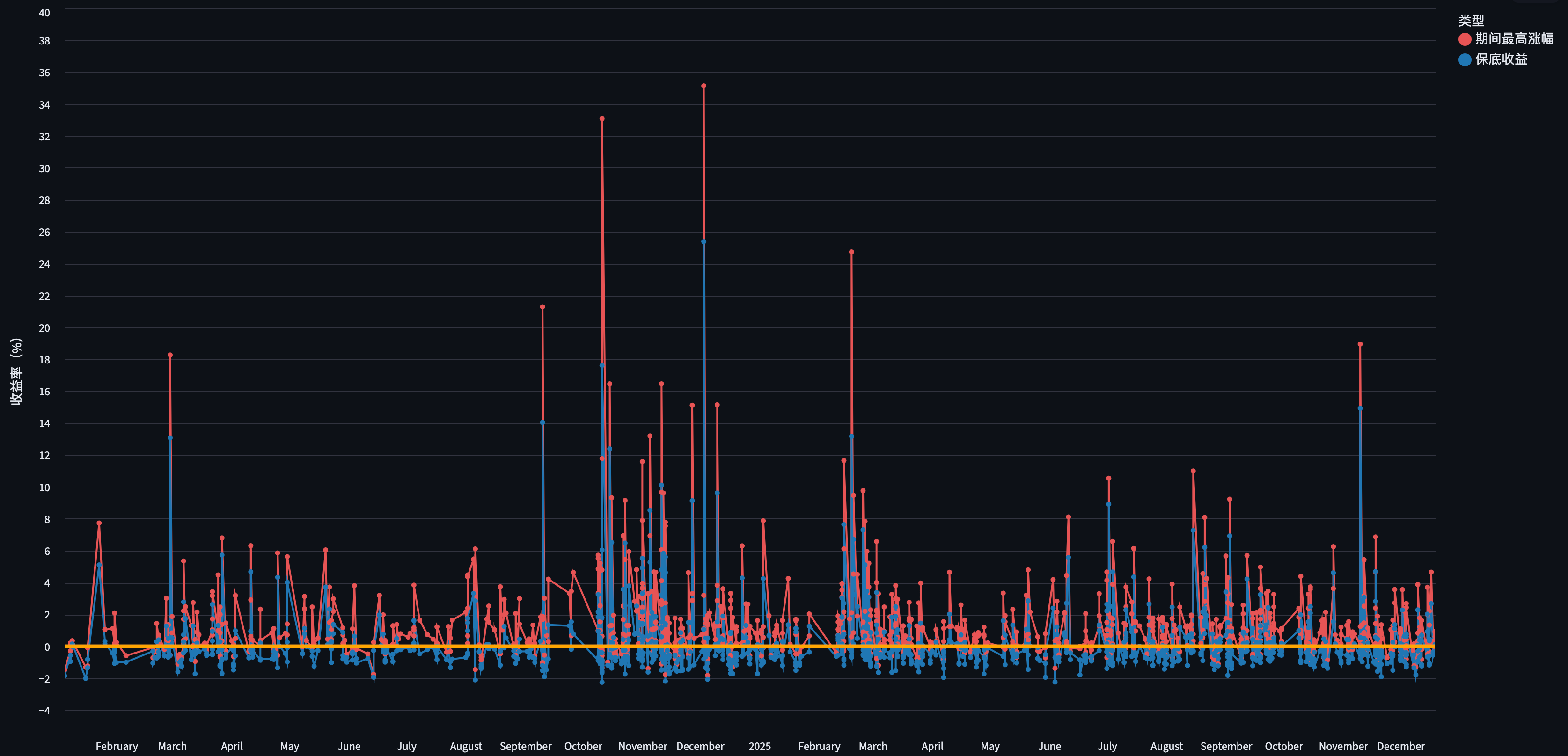Screen dimensions: 1568x756
Task: Click the red September peak above 21%
Action: click(x=542, y=307)
